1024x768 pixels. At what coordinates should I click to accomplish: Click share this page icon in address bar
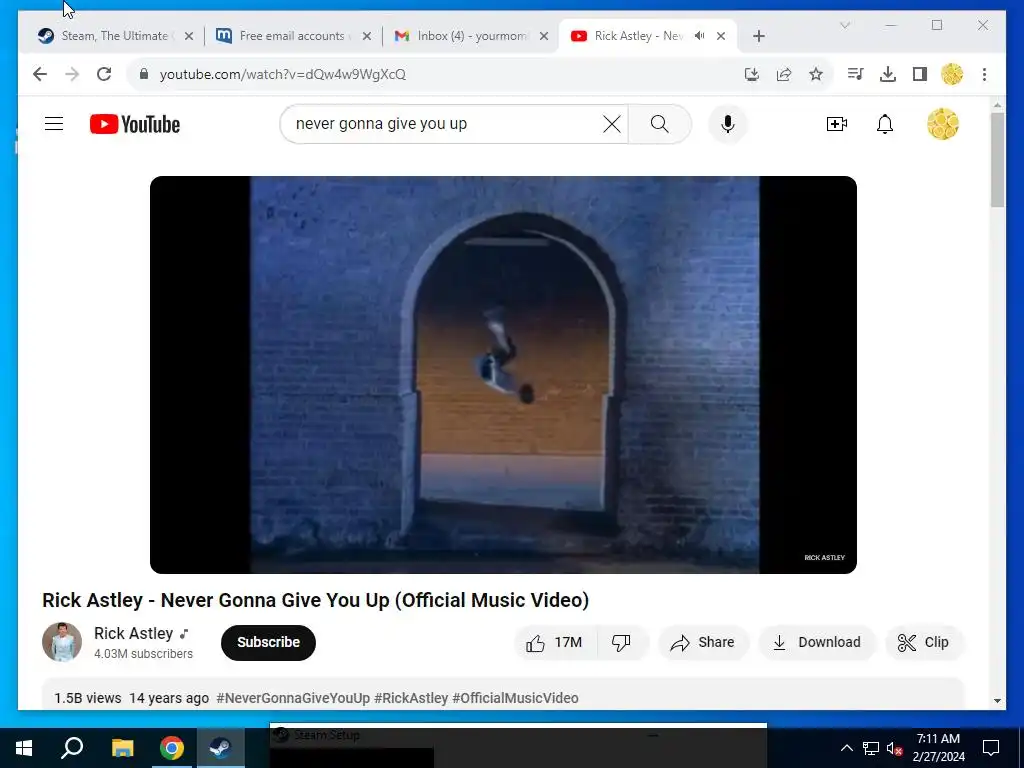click(784, 74)
